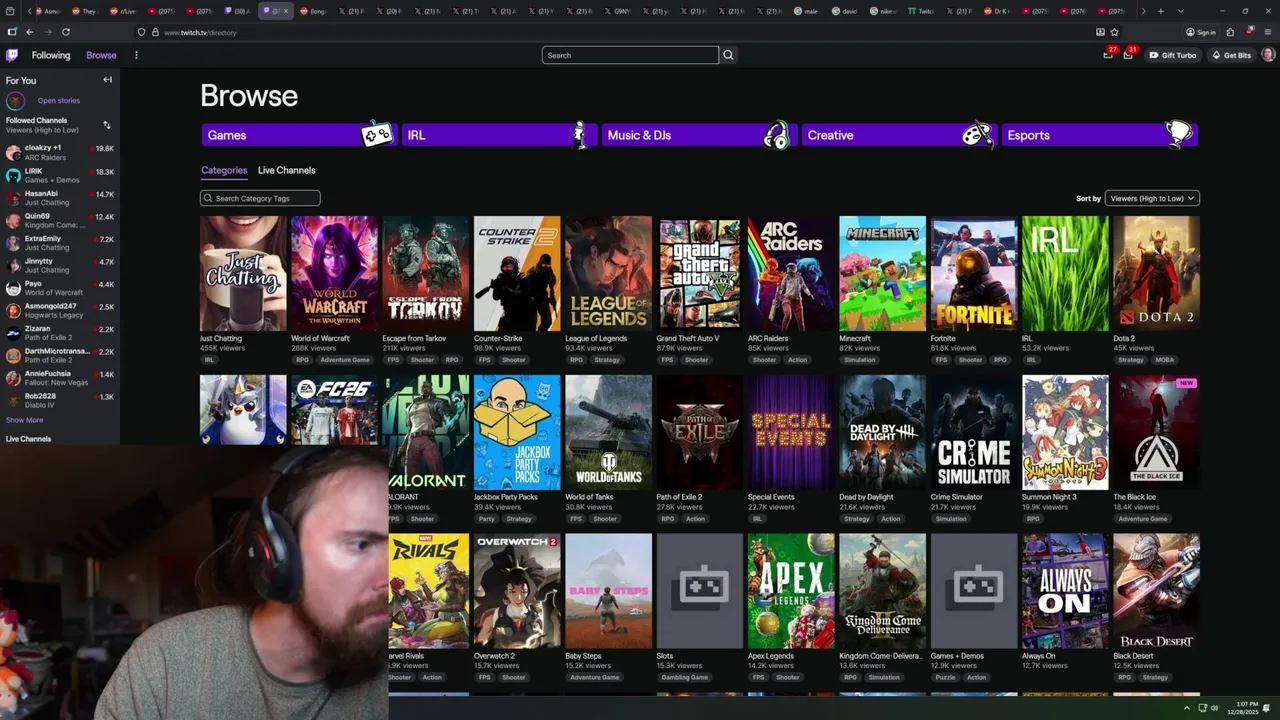Open the IRL category banner
The height and width of the screenshot is (720, 1280).
coord(499,135)
